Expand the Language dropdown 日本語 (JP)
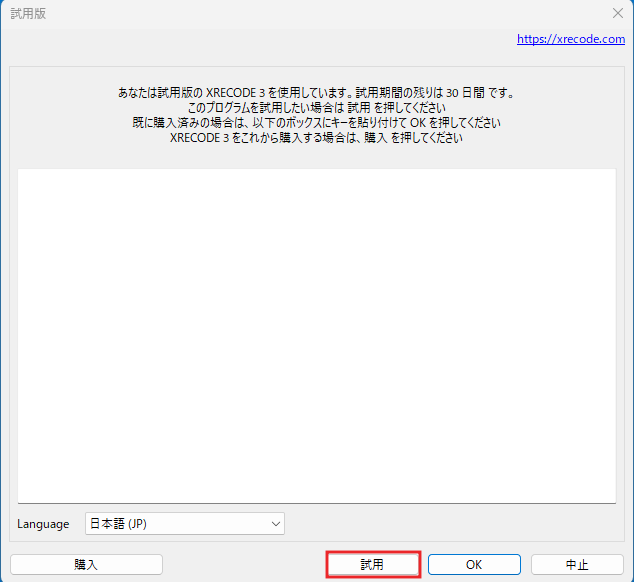This screenshot has height=582, width=634. point(185,523)
